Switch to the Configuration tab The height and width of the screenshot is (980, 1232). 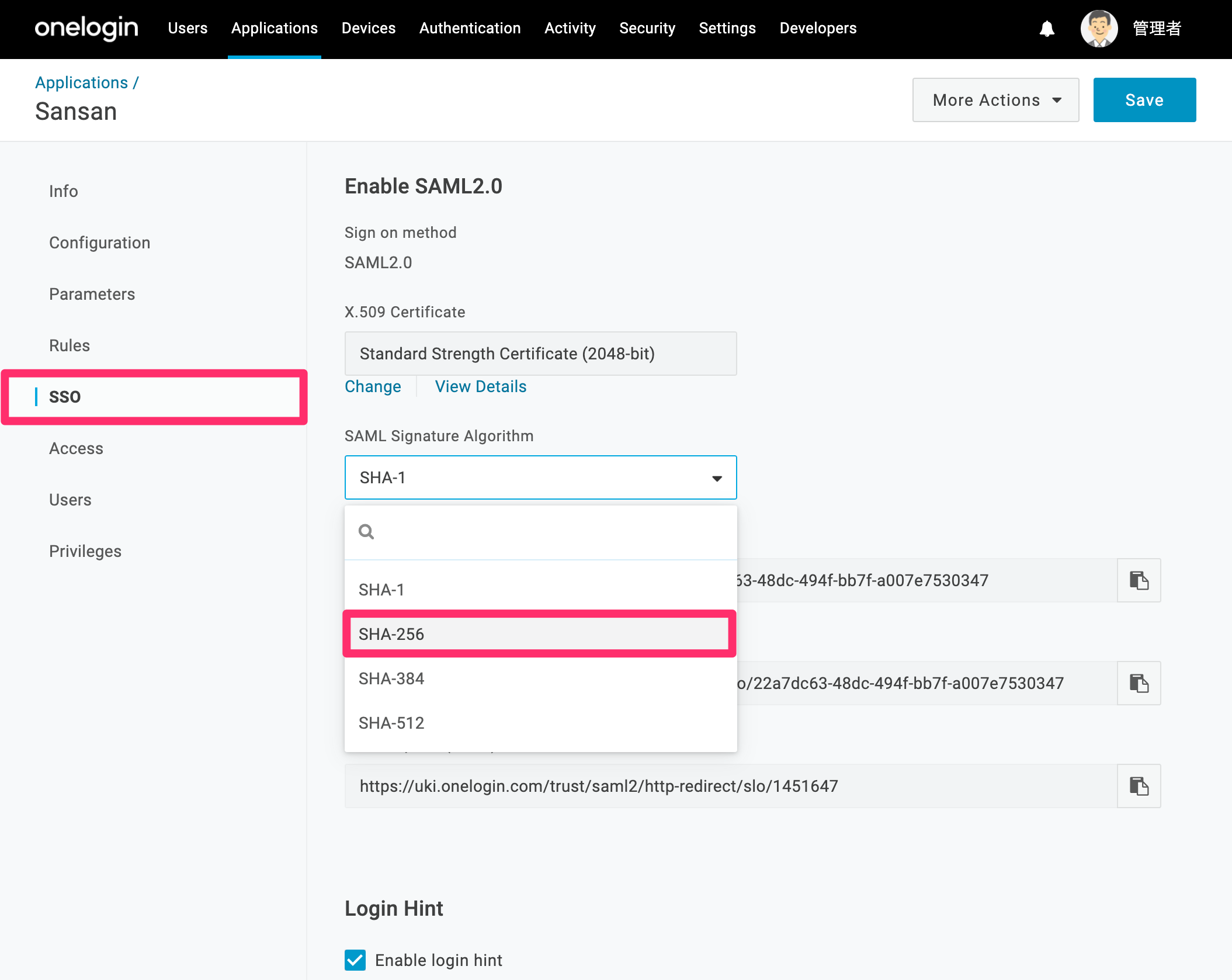click(100, 243)
